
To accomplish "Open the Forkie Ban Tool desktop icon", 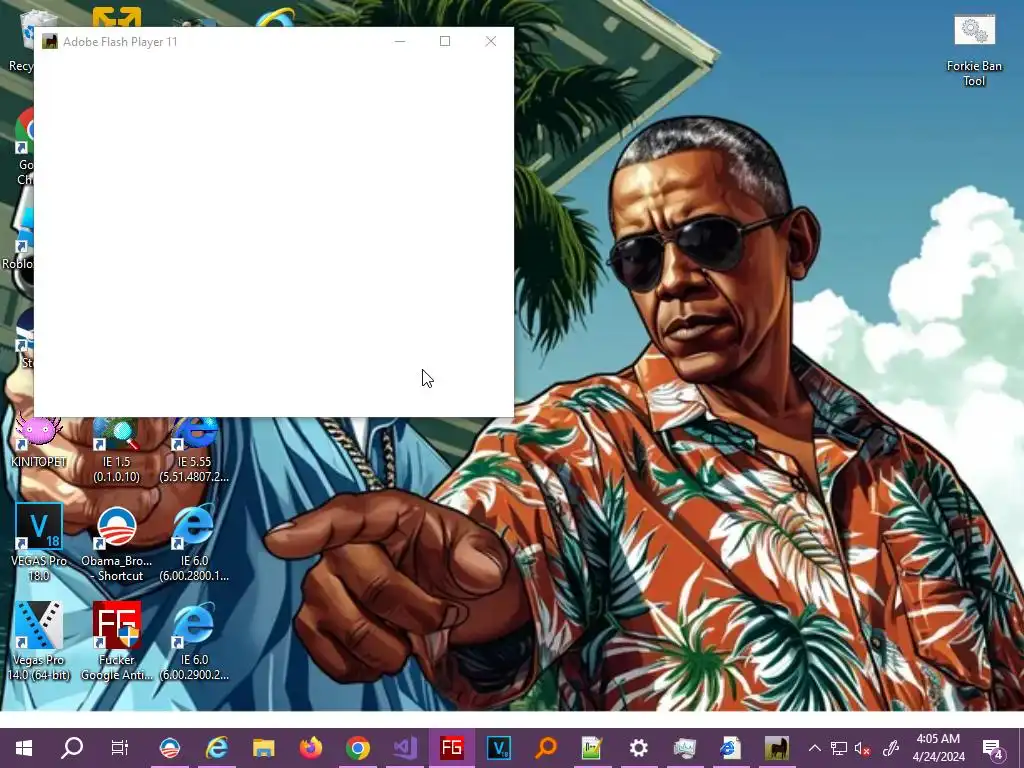I will click(x=974, y=51).
